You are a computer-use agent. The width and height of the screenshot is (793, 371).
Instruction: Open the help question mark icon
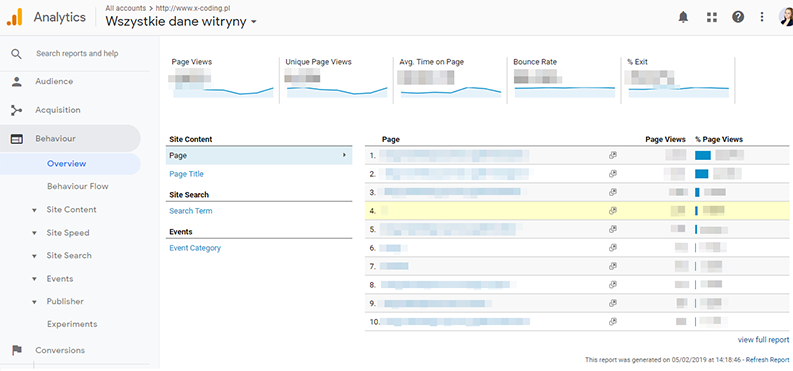(x=738, y=17)
